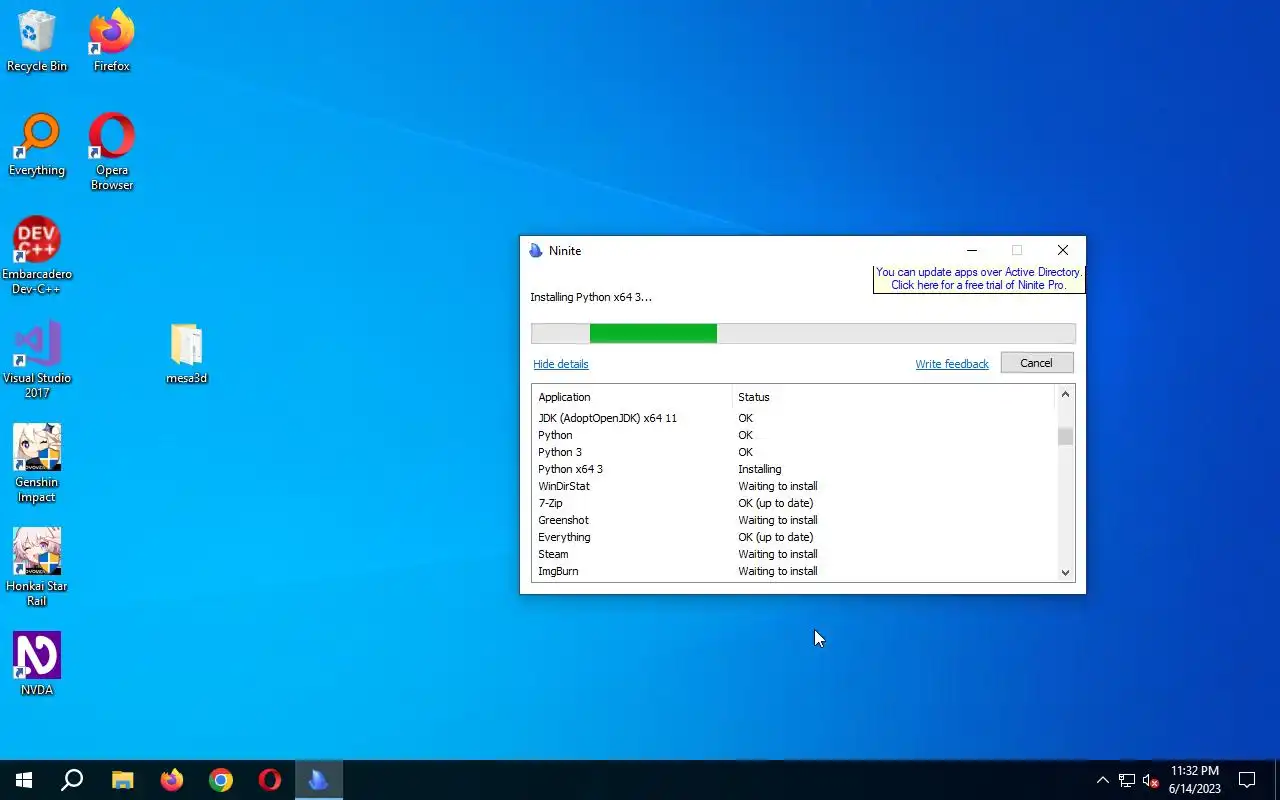Image resolution: width=1280 pixels, height=800 pixels.
Task: Click the Installing status of Python x64 3
Action: pyautogui.click(x=760, y=469)
